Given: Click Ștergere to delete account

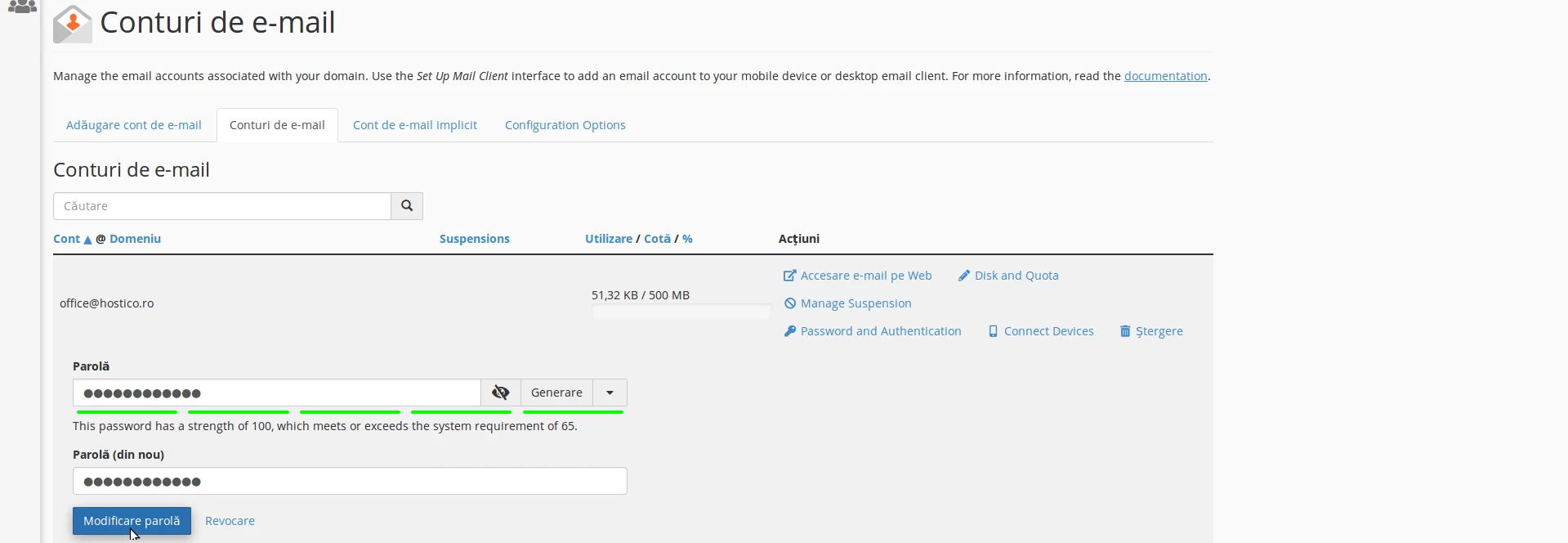Looking at the screenshot, I should [1151, 331].
